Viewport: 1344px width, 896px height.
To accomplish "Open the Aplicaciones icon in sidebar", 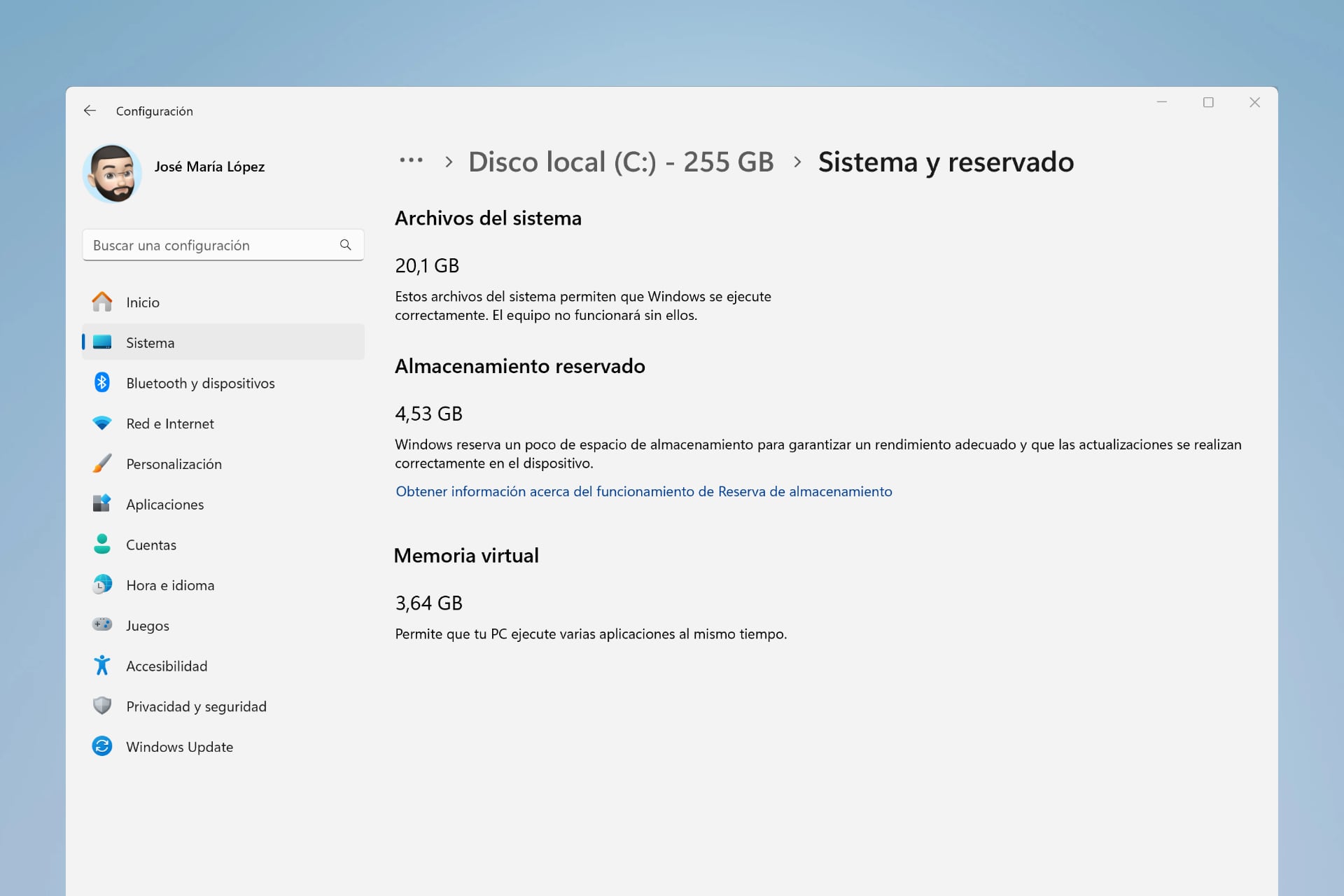I will (x=102, y=504).
